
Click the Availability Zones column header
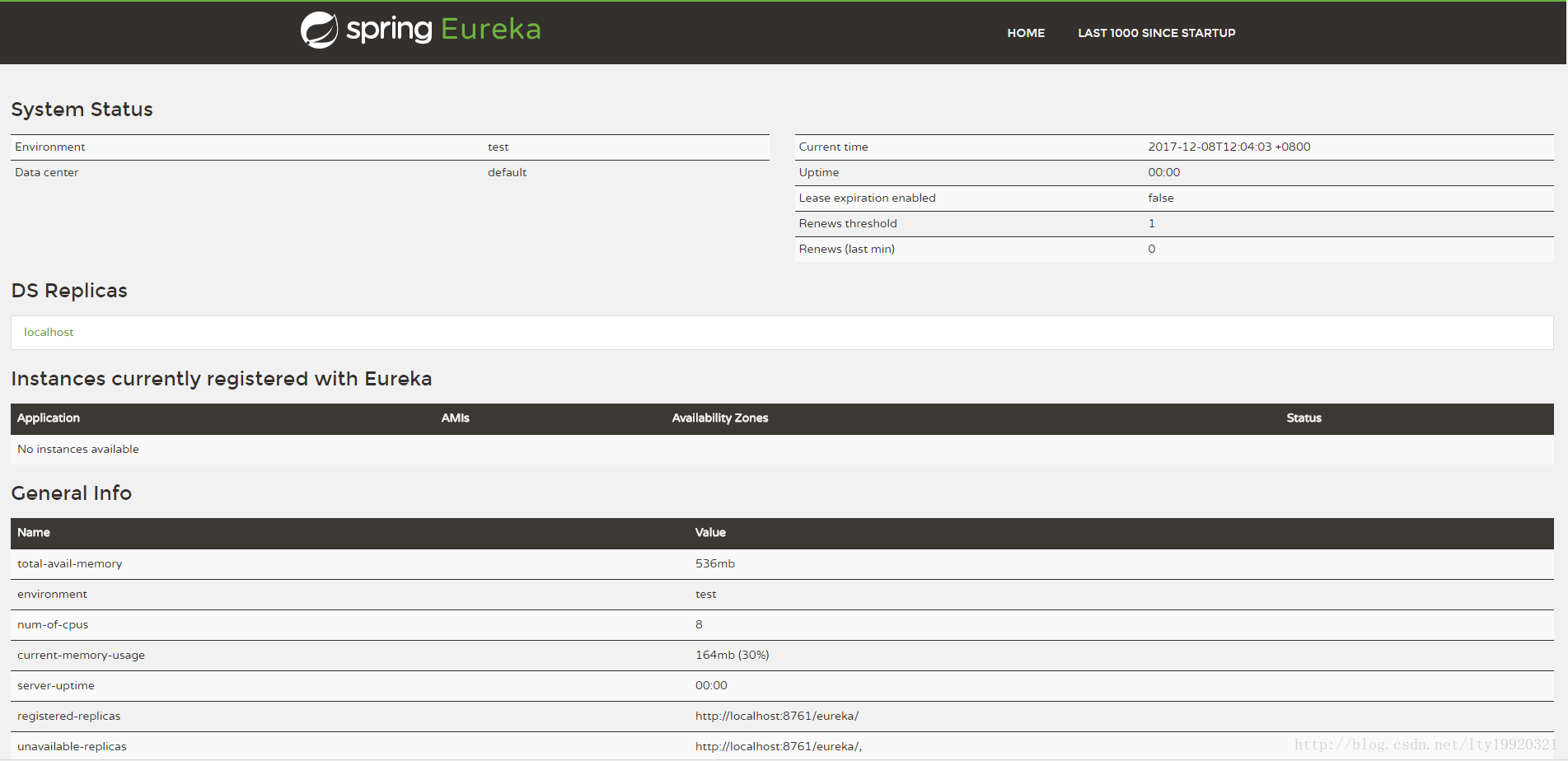720,418
